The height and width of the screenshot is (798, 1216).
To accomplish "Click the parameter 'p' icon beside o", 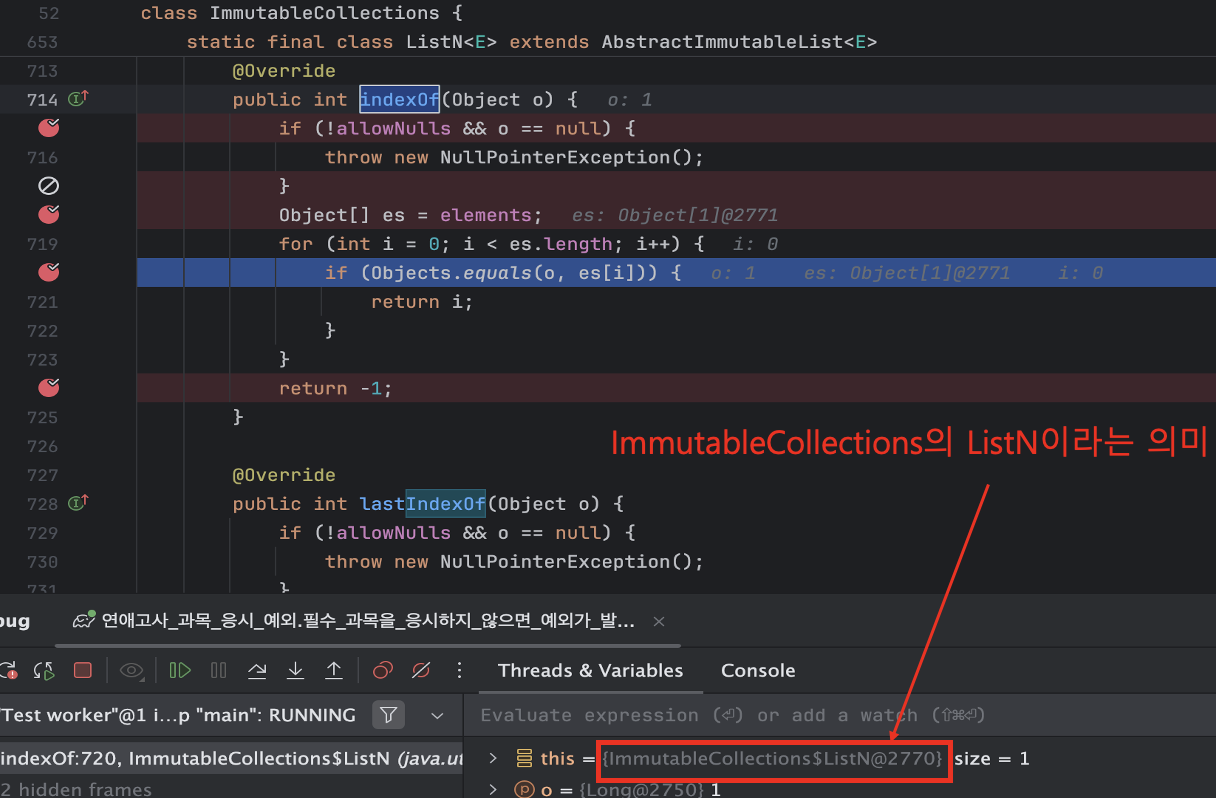I will [524, 790].
